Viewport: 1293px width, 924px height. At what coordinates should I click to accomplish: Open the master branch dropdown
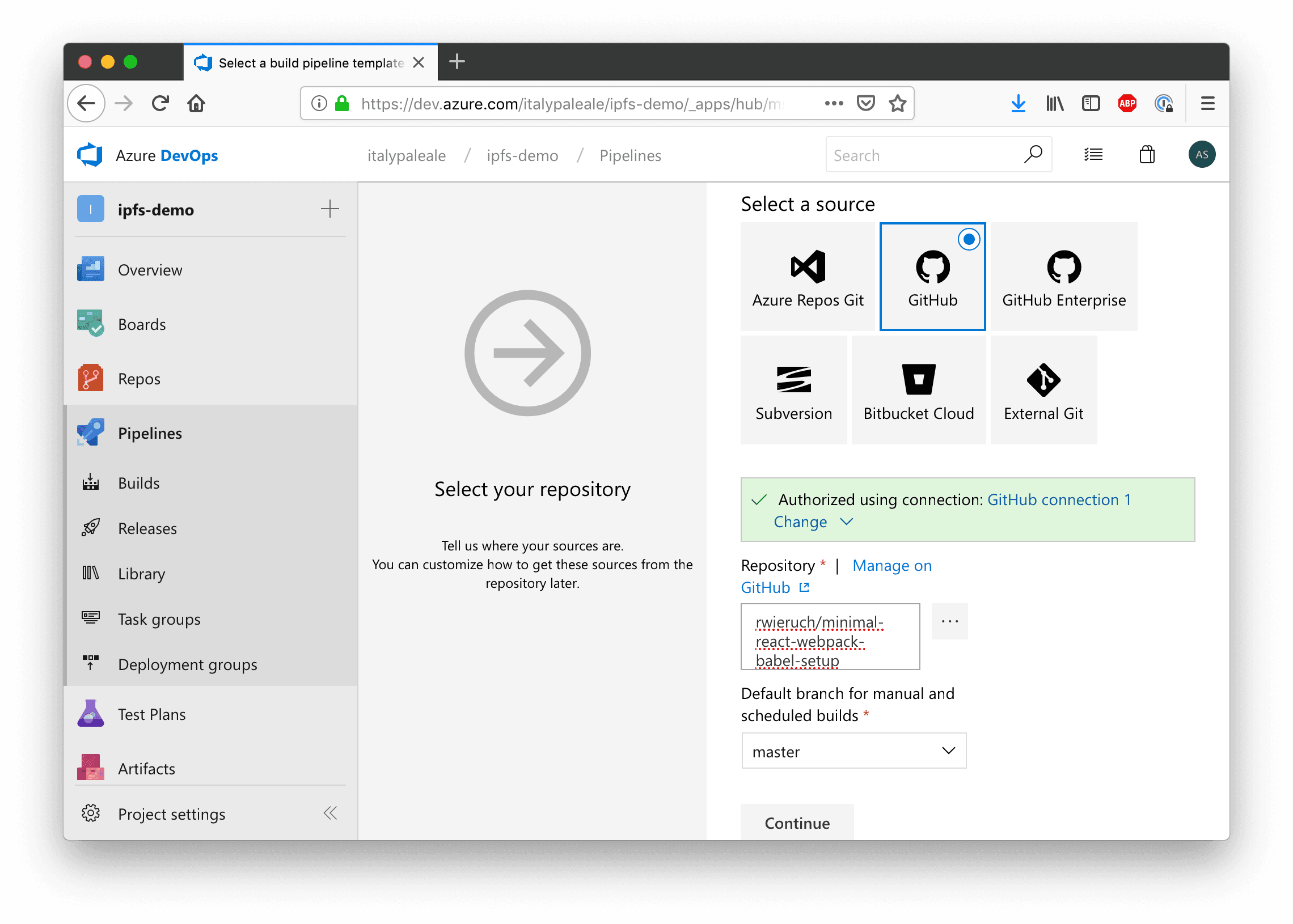(853, 751)
